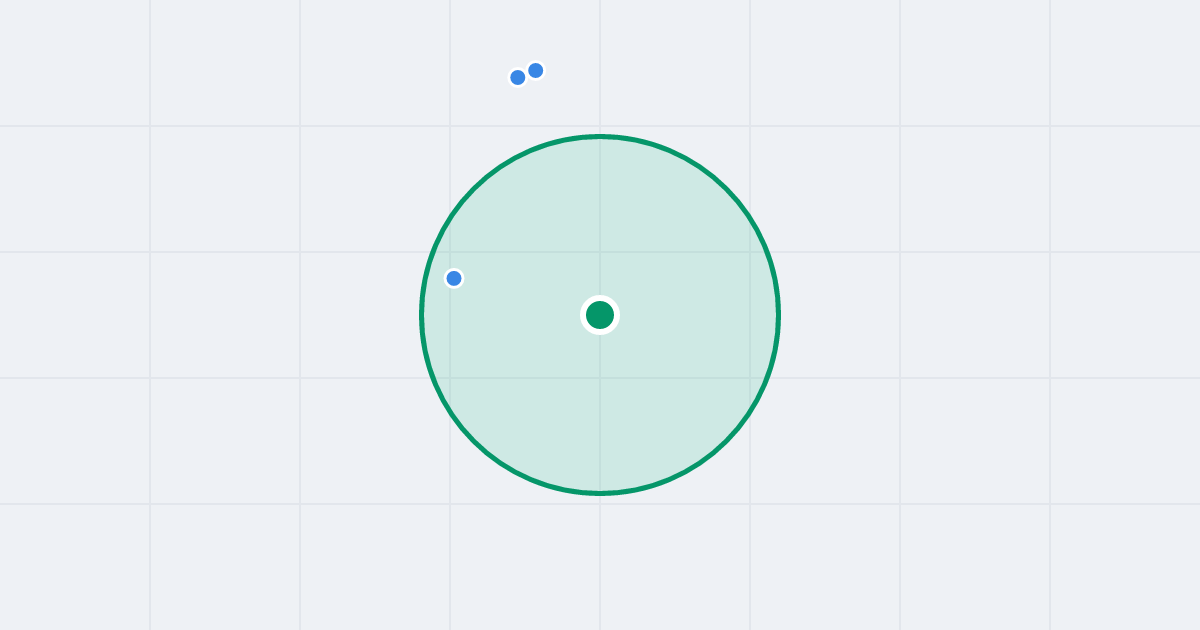Click the gridline intersection nearest the inner blue dot
Viewport: 1200px width, 630px height.
pyautogui.click(x=450, y=252)
